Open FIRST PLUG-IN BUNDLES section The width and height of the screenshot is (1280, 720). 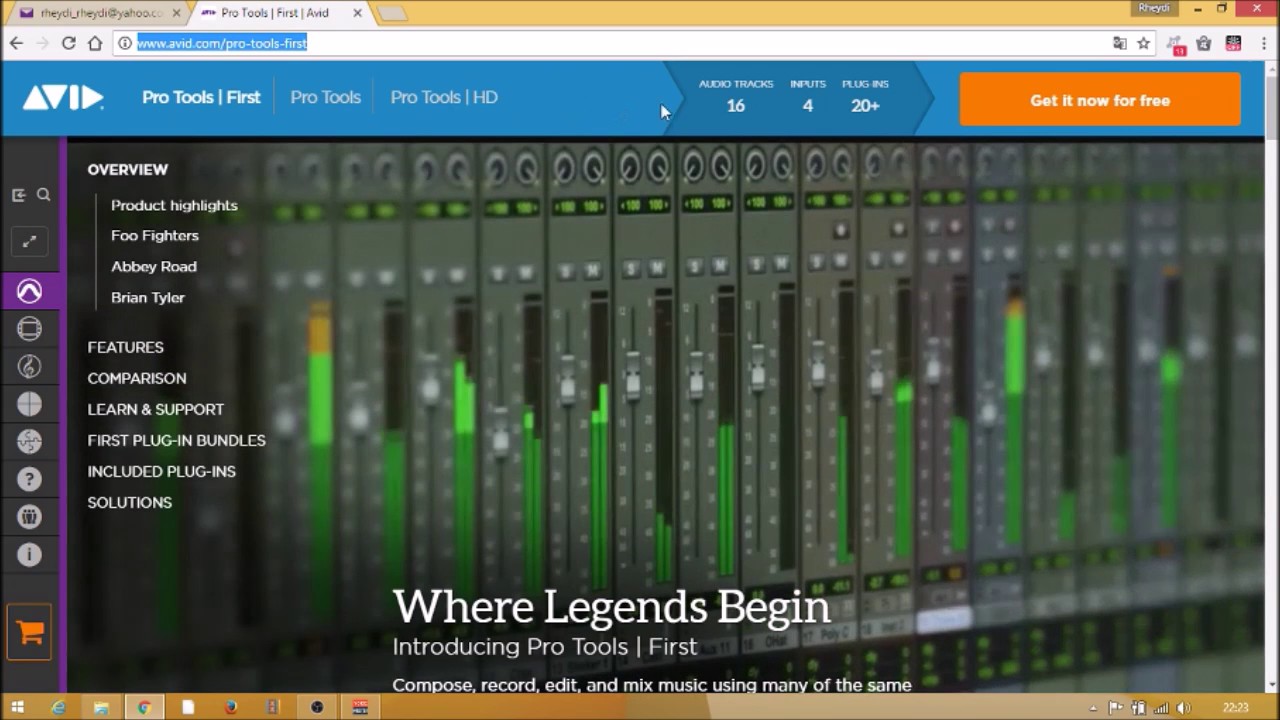click(176, 440)
